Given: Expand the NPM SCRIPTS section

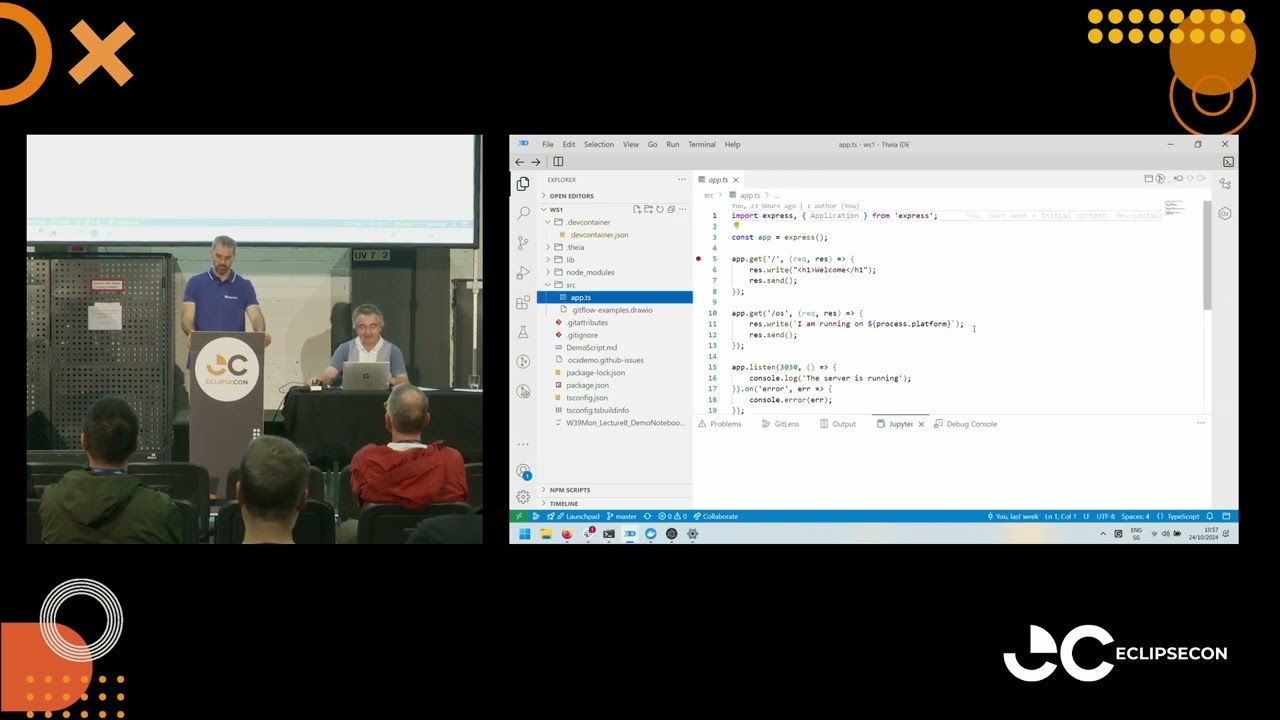Looking at the screenshot, I should pos(570,490).
